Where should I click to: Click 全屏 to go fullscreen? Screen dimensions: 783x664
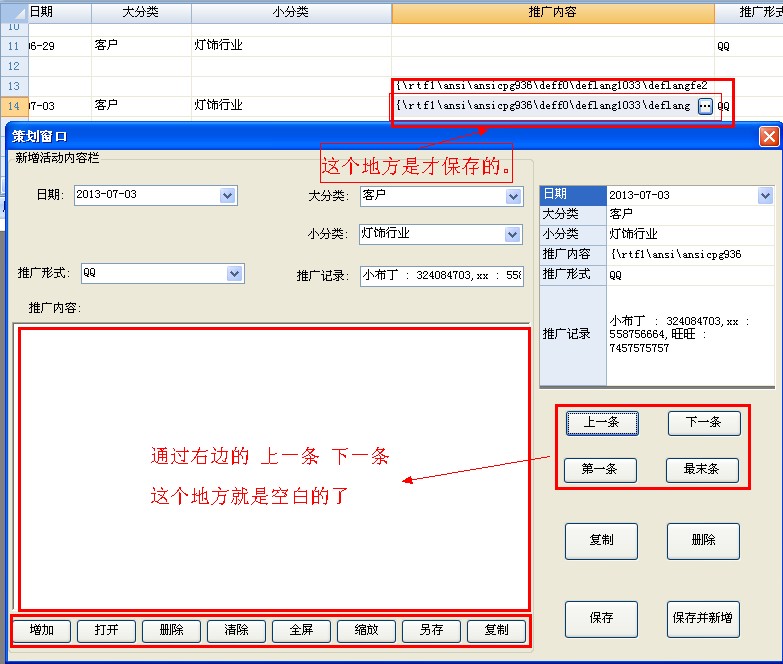tap(301, 631)
